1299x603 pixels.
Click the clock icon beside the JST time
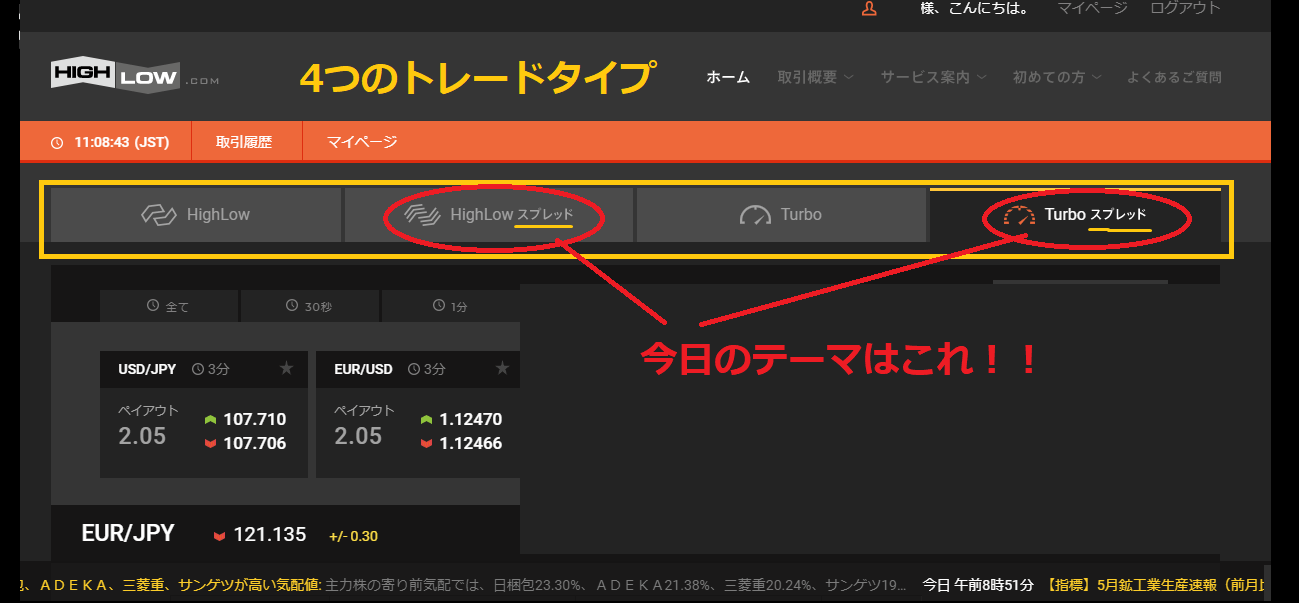(57, 143)
